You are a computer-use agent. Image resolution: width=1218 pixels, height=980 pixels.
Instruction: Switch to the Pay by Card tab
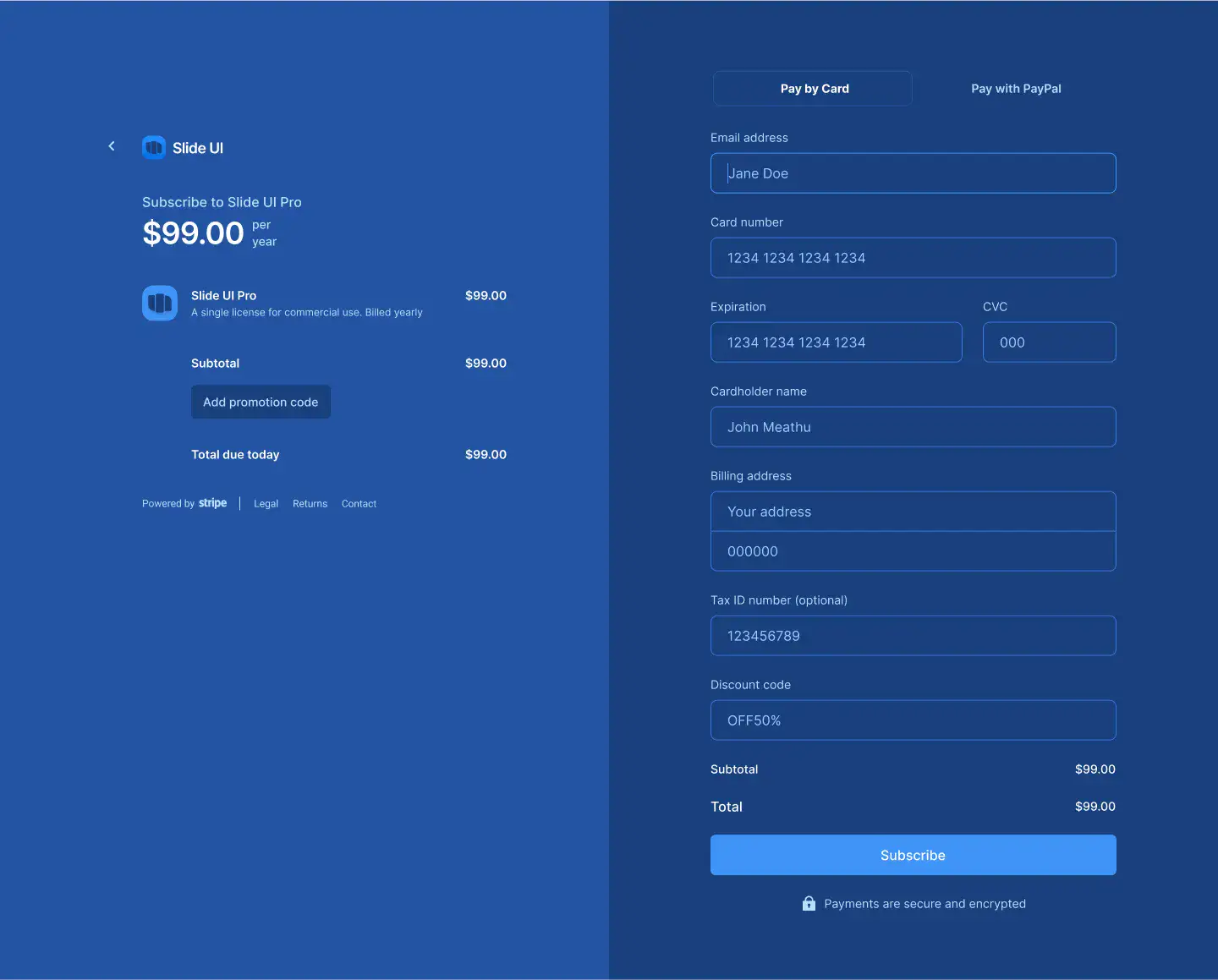813,89
